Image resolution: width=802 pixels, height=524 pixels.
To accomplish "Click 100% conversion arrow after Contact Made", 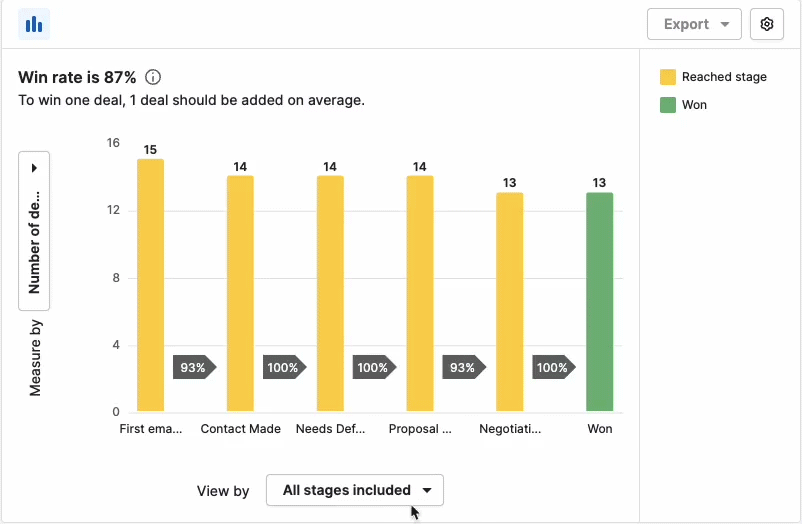I will pyautogui.click(x=284, y=367).
